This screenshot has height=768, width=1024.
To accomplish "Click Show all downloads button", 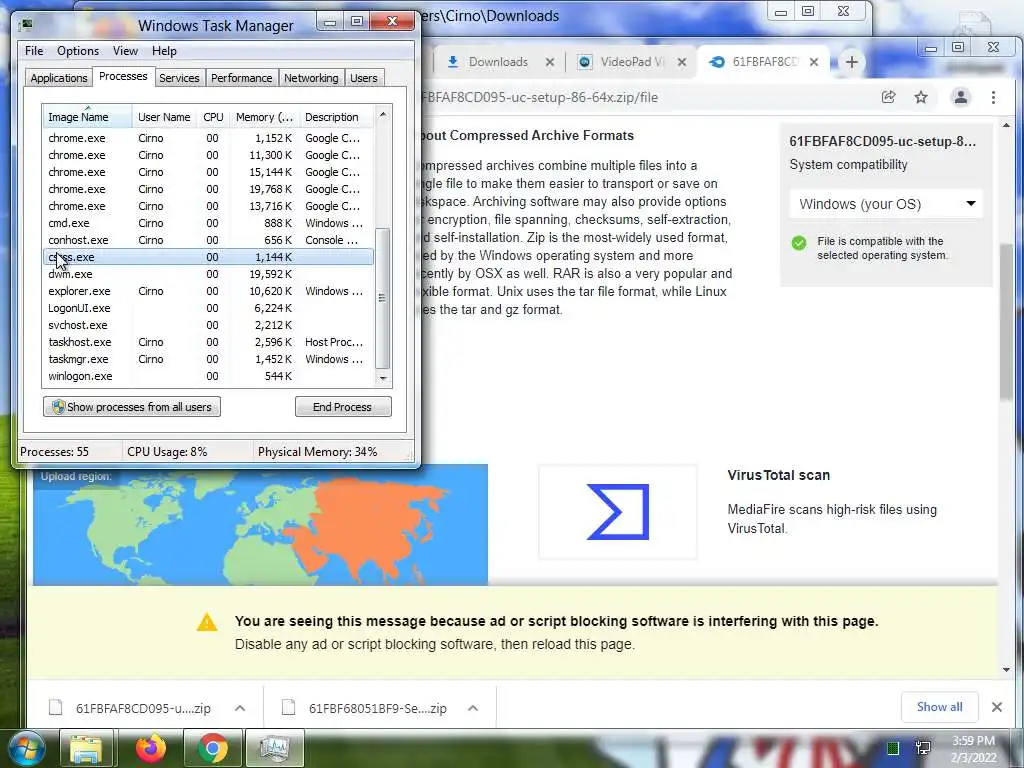I will pos(939,707).
